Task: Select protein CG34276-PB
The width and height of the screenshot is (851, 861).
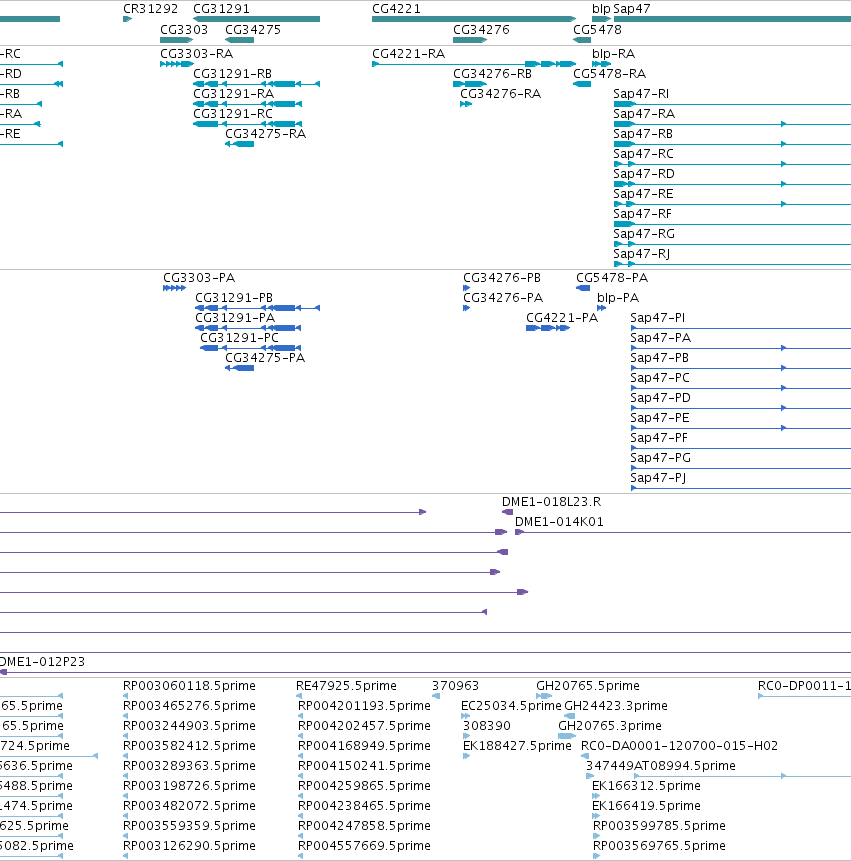Action: pos(502,278)
